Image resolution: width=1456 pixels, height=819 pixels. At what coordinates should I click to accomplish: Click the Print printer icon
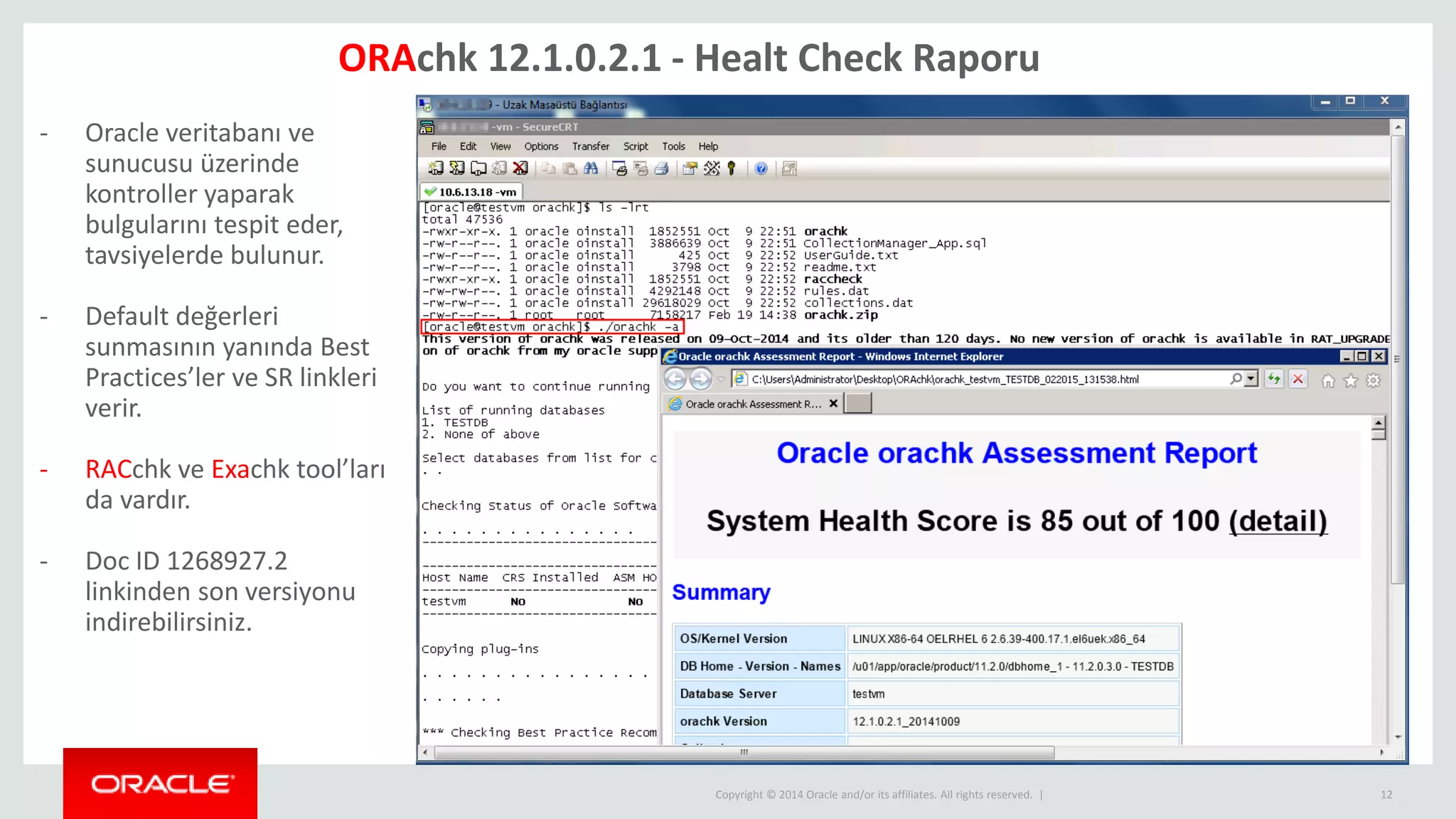pos(662,168)
